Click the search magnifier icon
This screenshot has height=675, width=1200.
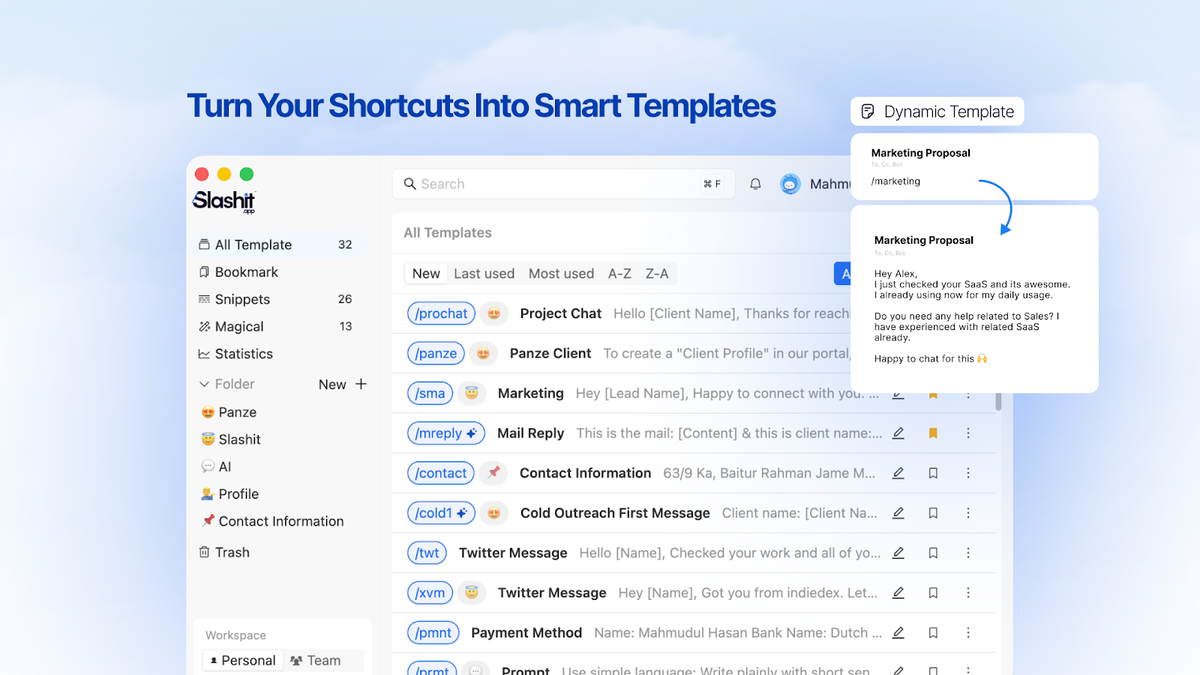tap(410, 183)
